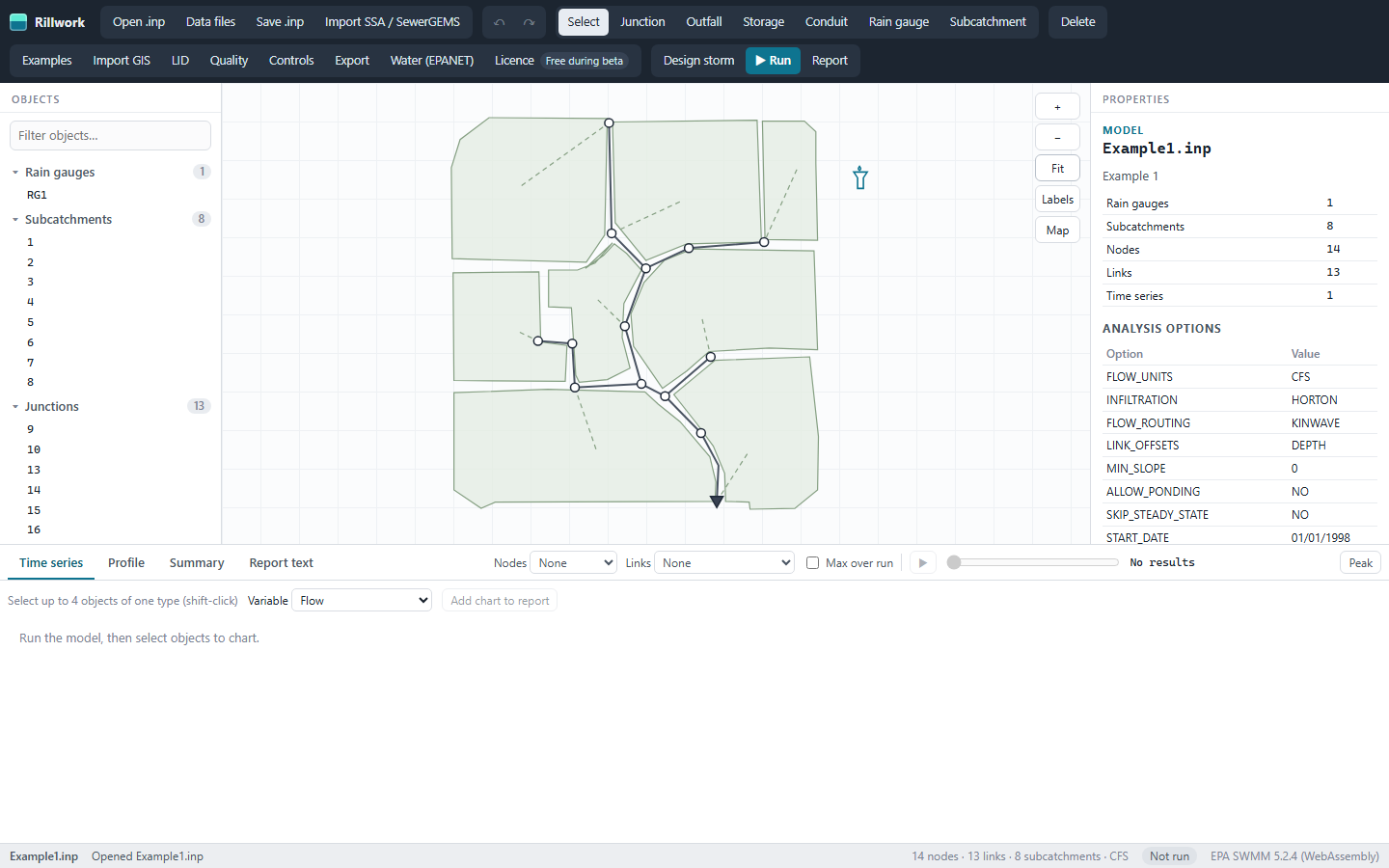Open the Nodes variable dropdown
Viewport: 1389px width, 868px height.
pos(574,563)
